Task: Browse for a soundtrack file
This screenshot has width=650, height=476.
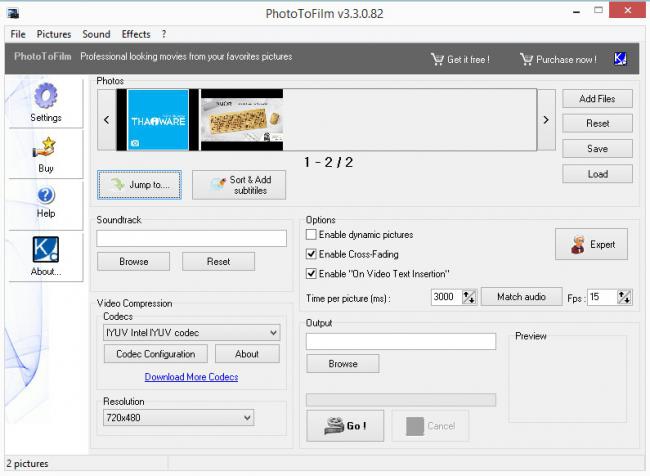Action: coord(133,262)
